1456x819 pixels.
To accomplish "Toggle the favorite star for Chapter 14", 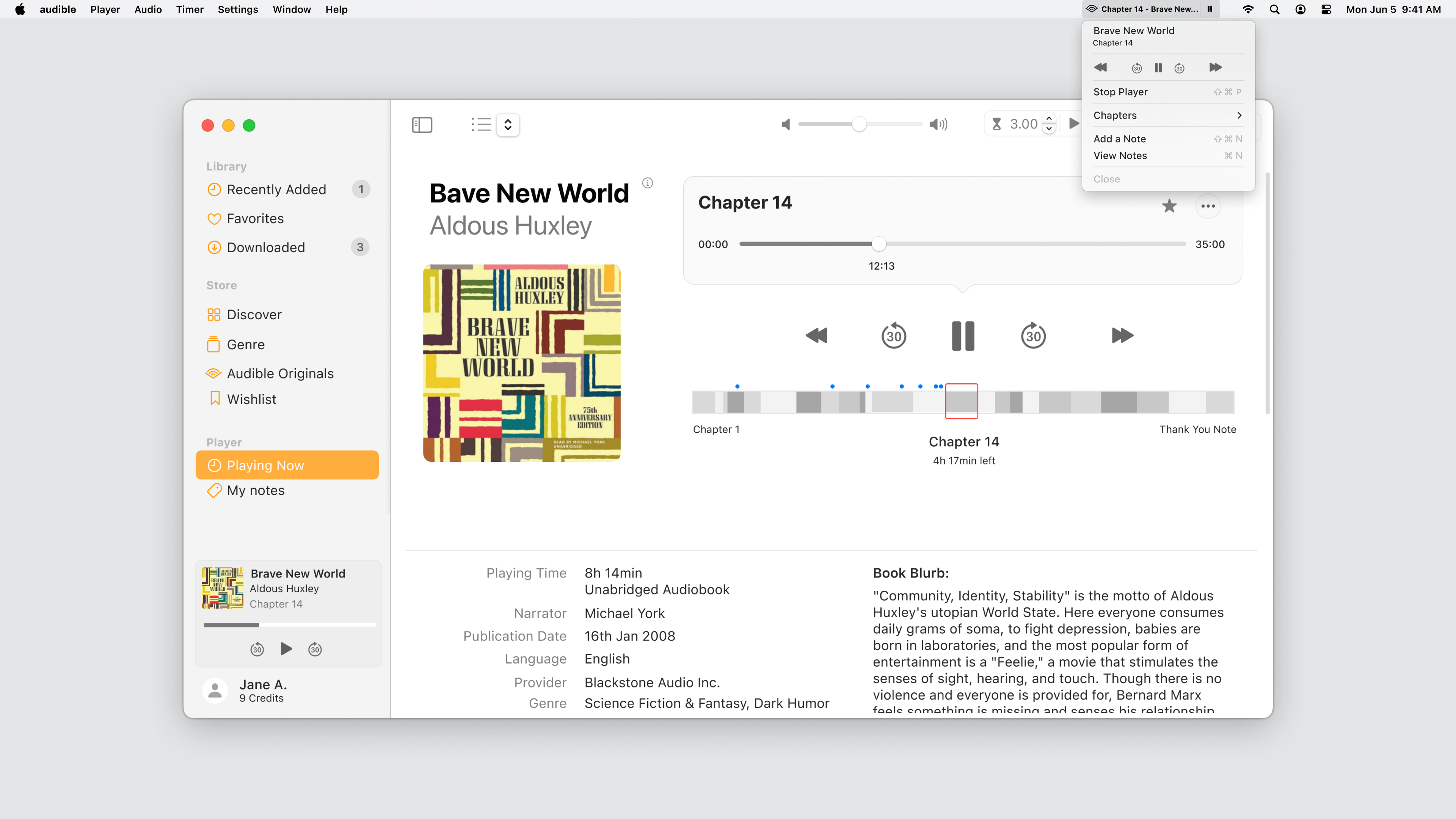I will (x=1169, y=206).
